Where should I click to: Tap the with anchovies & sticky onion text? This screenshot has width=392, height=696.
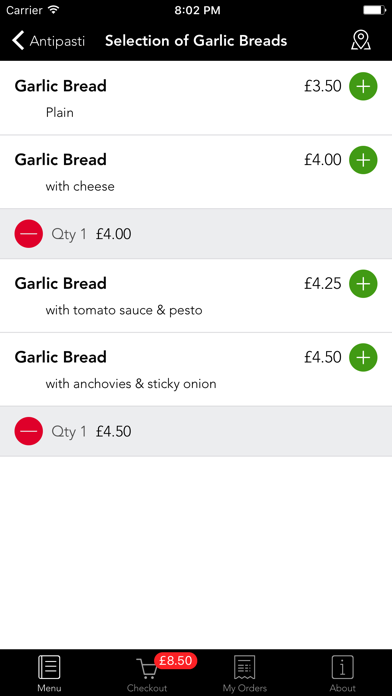[x=131, y=384]
